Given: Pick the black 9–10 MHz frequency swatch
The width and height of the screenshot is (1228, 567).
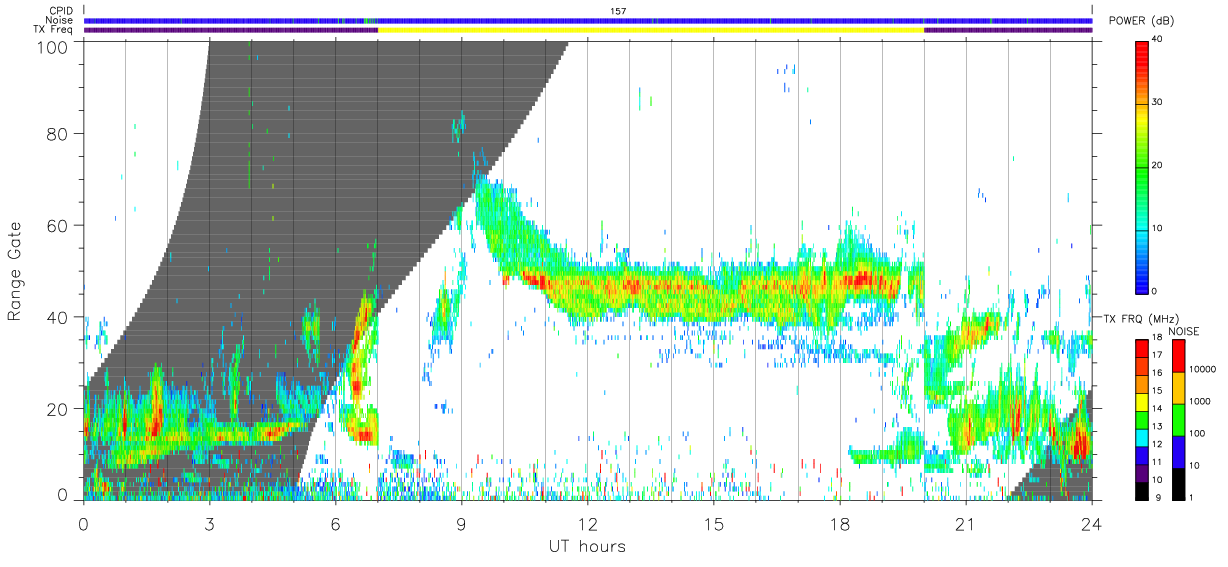Looking at the screenshot, I should click(1142, 491).
